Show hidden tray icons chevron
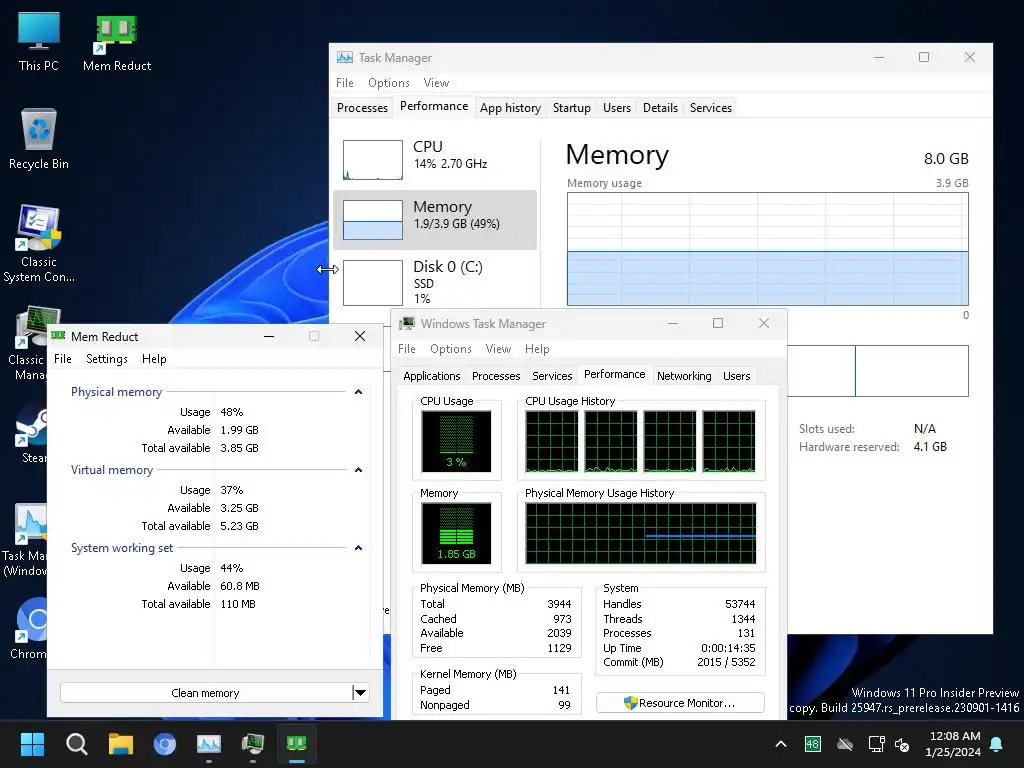The width and height of the screenshot is (1024, 768). pos(780,744)
